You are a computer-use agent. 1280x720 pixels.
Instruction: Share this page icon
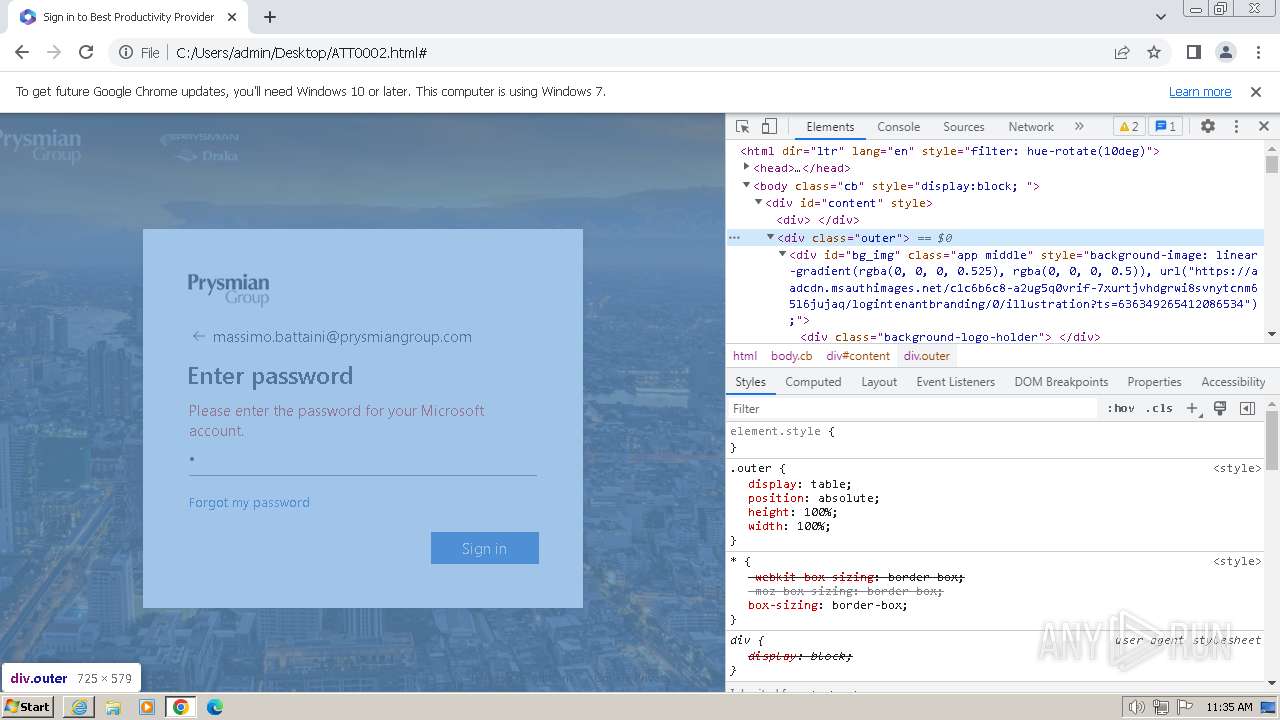[1122, 52]
